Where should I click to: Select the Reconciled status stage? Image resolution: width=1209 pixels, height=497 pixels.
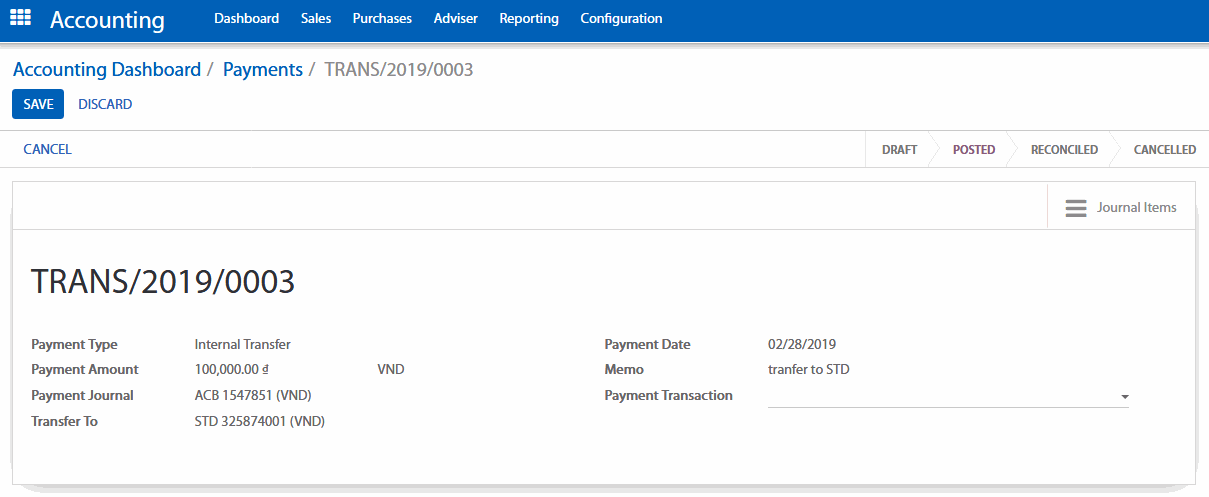(1064, 150)
